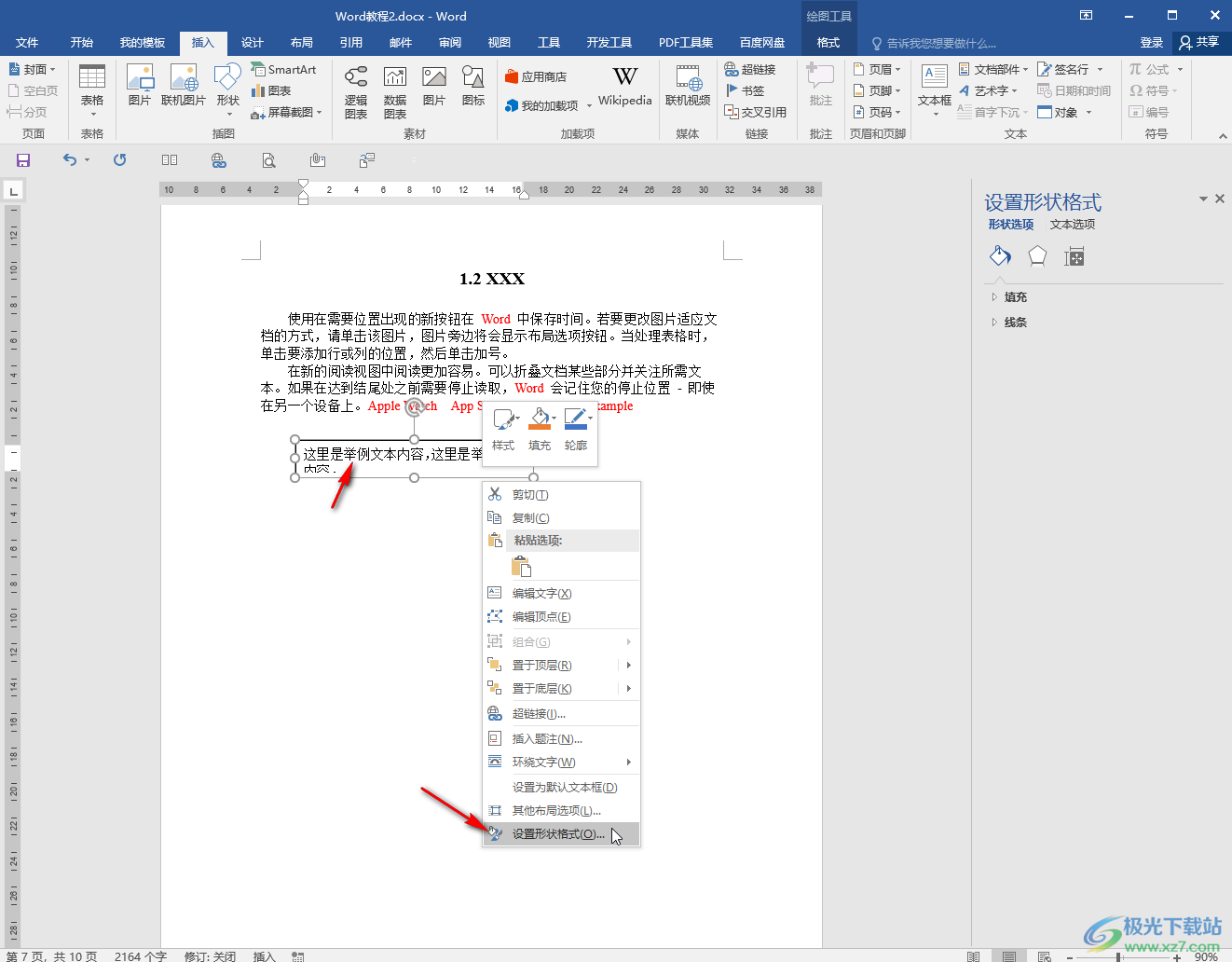Insert a 图表 chart
1232x962 pixels.
(271, 91)
